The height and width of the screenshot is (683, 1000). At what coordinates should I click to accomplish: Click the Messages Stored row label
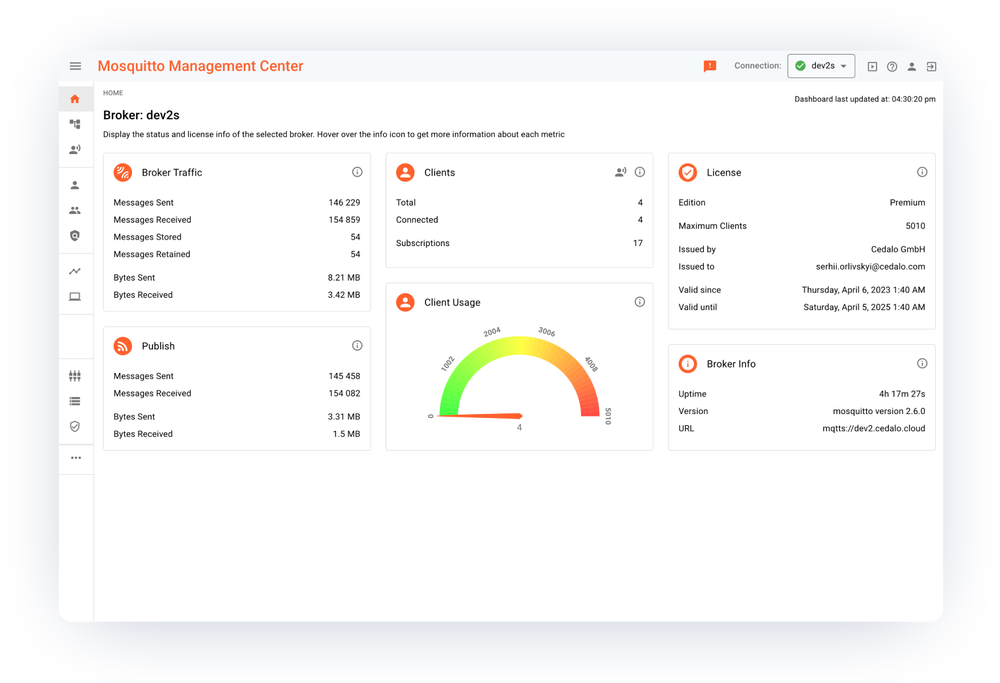tap(147, 237)
